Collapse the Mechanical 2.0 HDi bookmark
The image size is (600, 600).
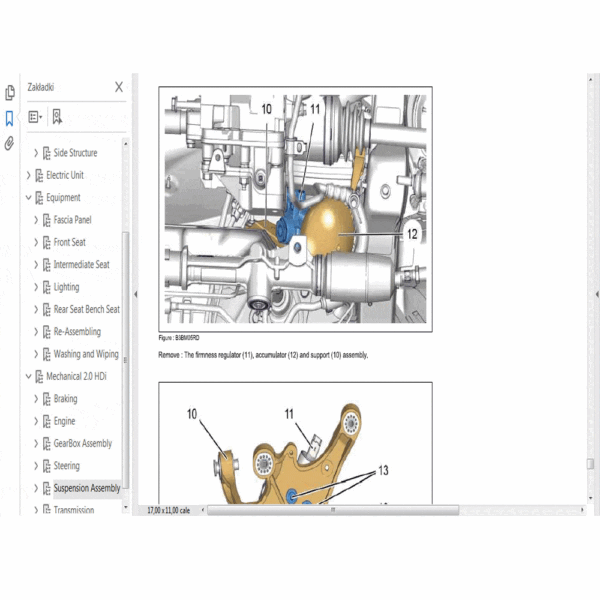pos(28,377)
